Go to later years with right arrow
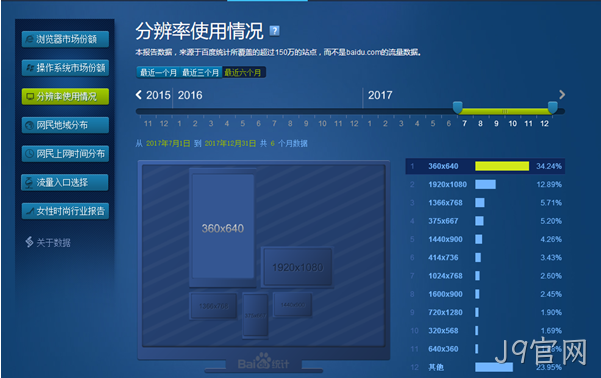 pos(562,95)
